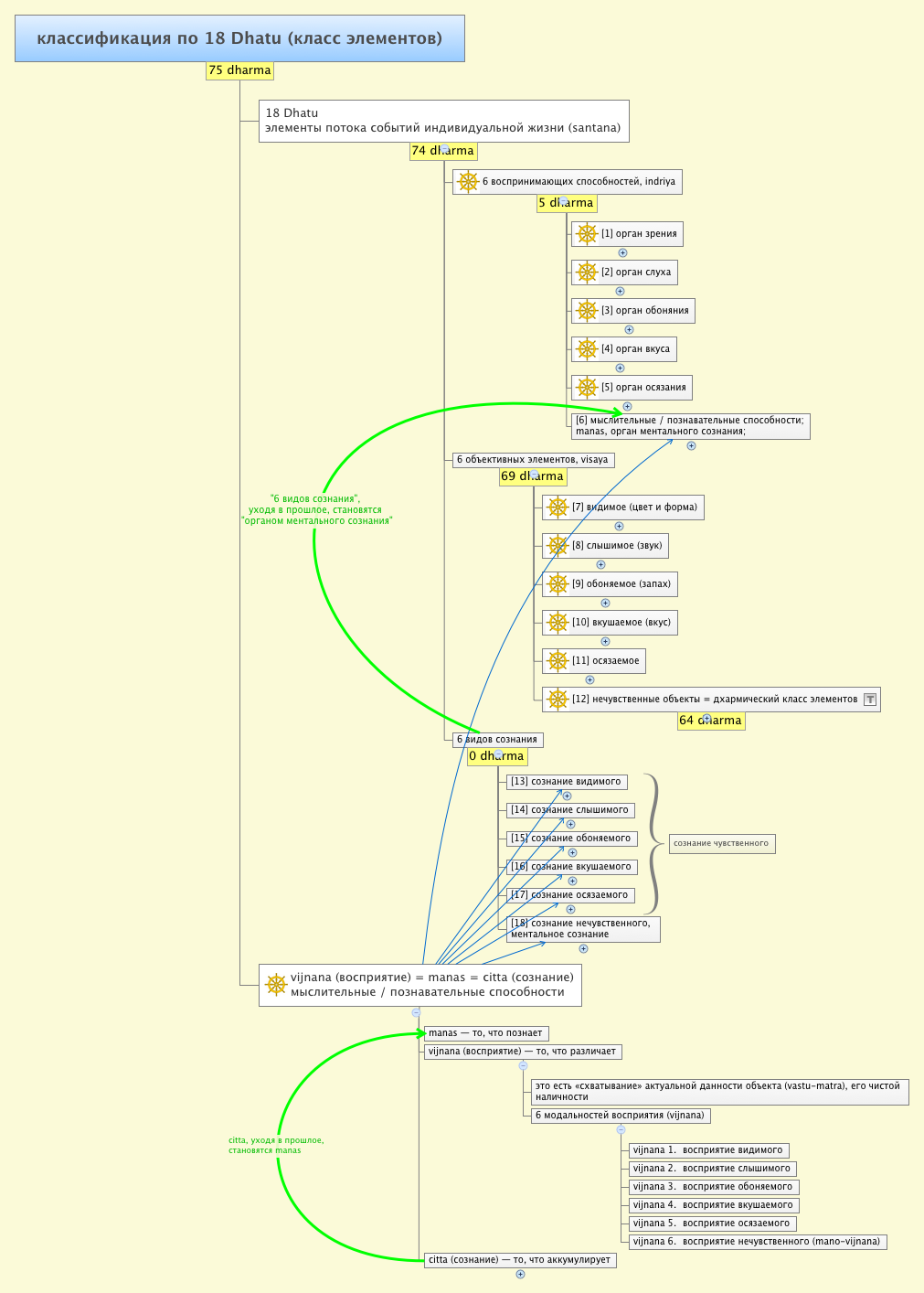Viewport: 924px width, 1293px height.
Task: Click the wheel icon beside орган зрения
Action: [587, 234]
